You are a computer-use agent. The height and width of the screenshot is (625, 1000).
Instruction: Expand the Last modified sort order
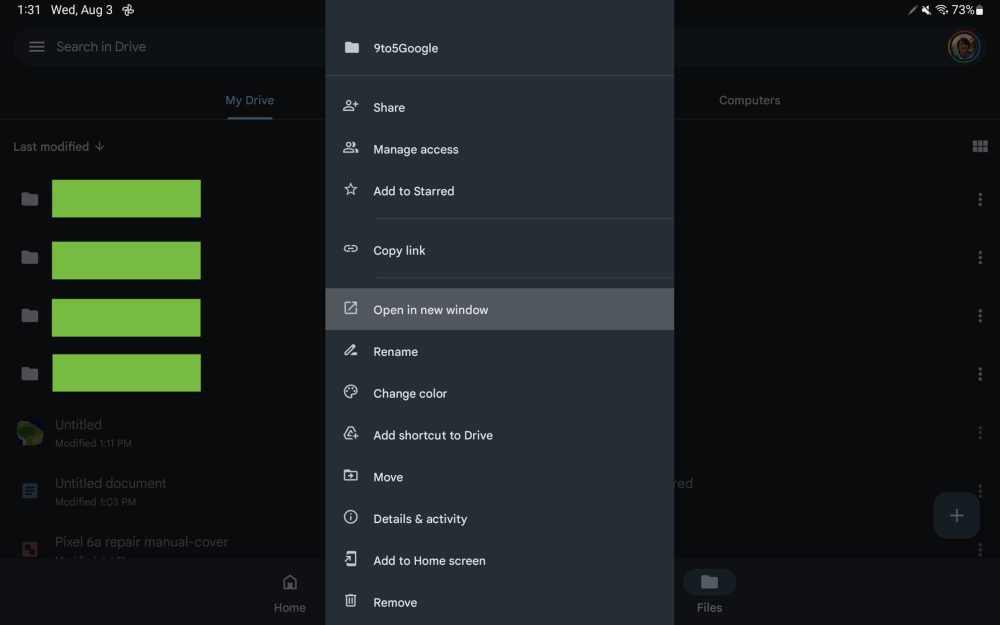(x=59, y=147)
